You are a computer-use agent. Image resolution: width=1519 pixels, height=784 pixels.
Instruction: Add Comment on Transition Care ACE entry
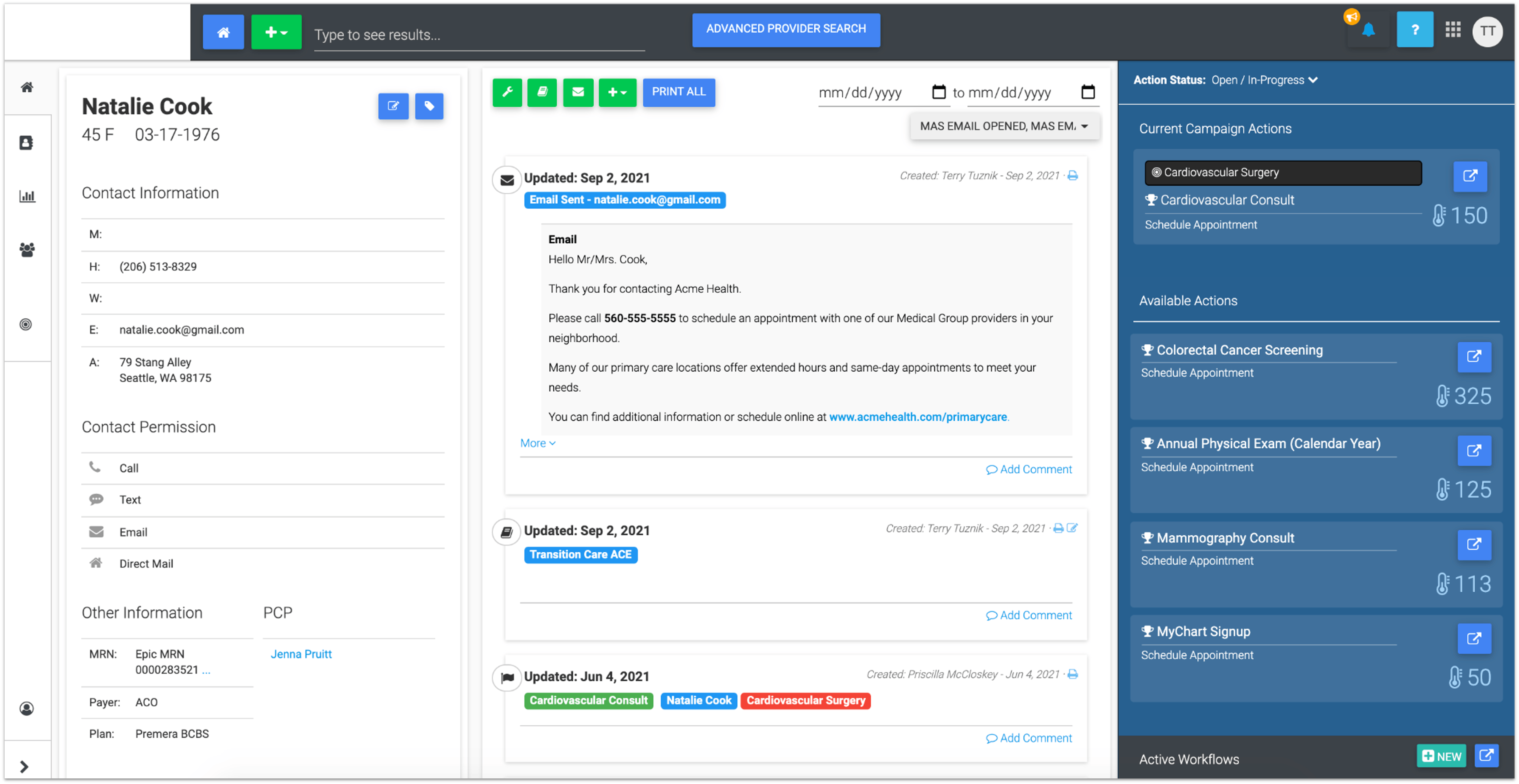(x=1029, y=615)
